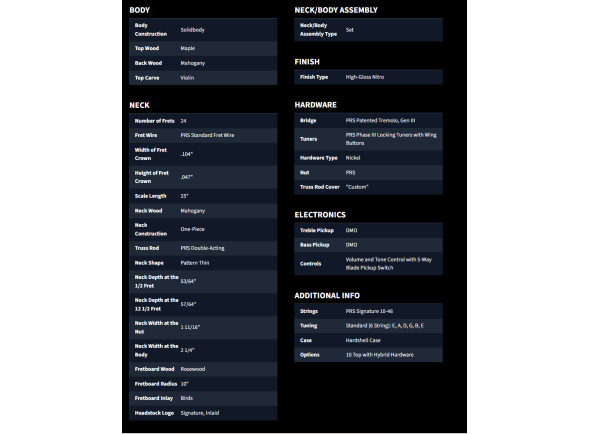Click the 'Violin' top carve value
The image size is (590, 434).
coord(187,78)
